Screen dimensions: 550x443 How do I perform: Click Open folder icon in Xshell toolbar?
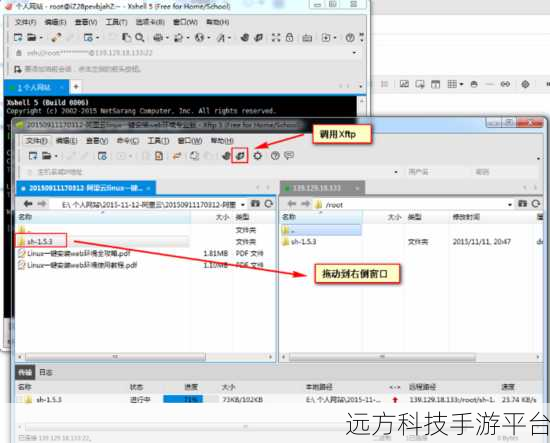click(x=32, y=37)
